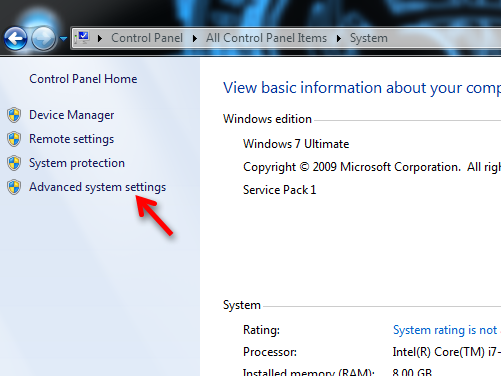Click the Rating: label

point(261,330)
